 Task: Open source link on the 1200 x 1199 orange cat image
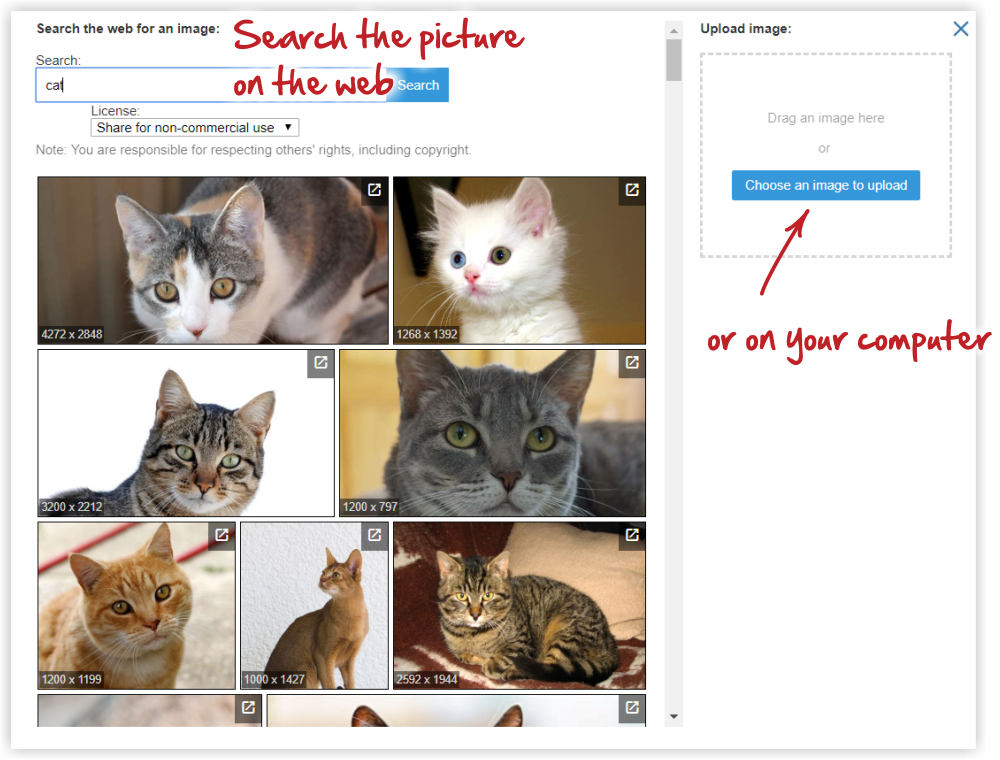coord(222,536)
